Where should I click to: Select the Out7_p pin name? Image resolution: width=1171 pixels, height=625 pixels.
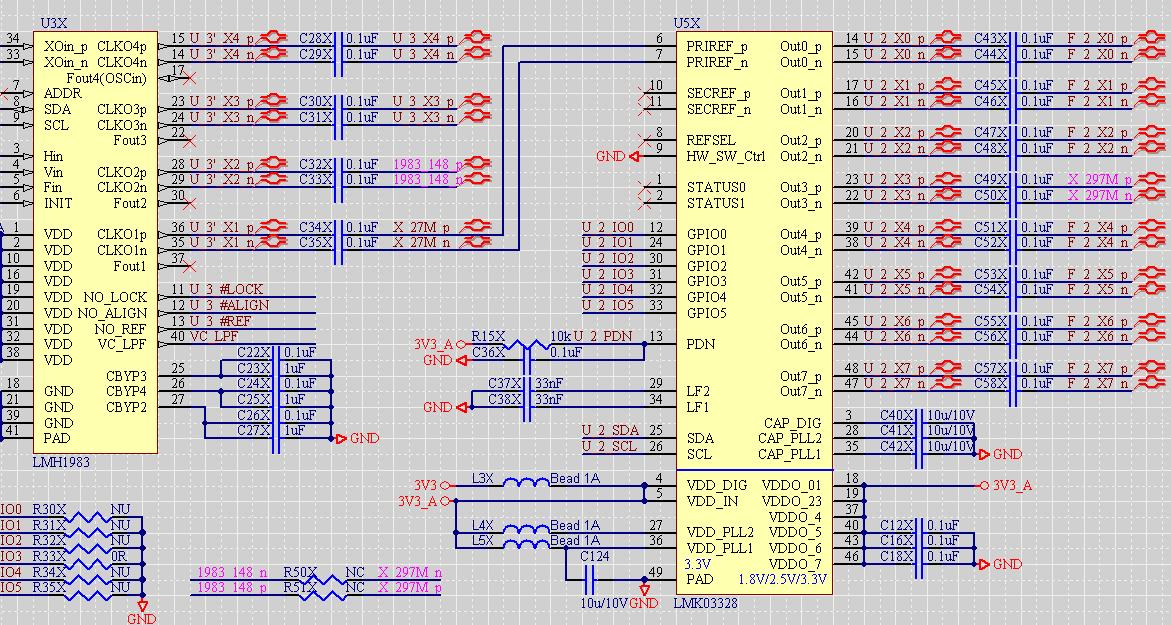click(801, 376)
